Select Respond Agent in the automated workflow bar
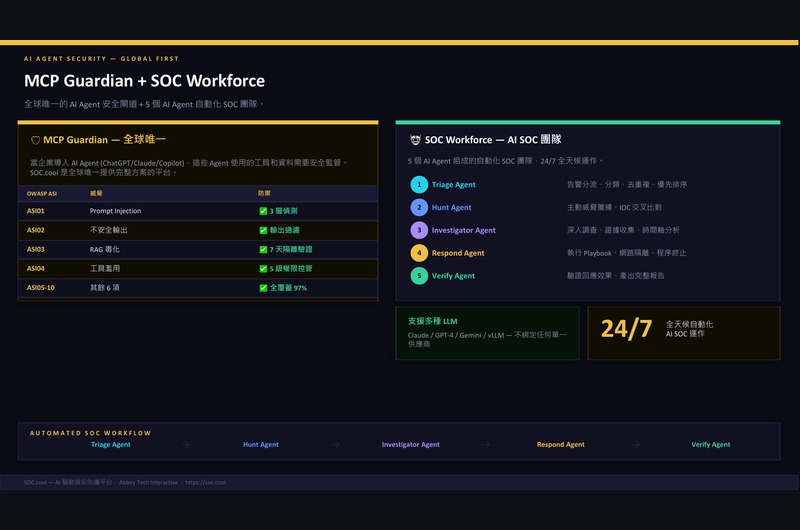The width and height of the screenshot is (800, 530). click(561, 444)
